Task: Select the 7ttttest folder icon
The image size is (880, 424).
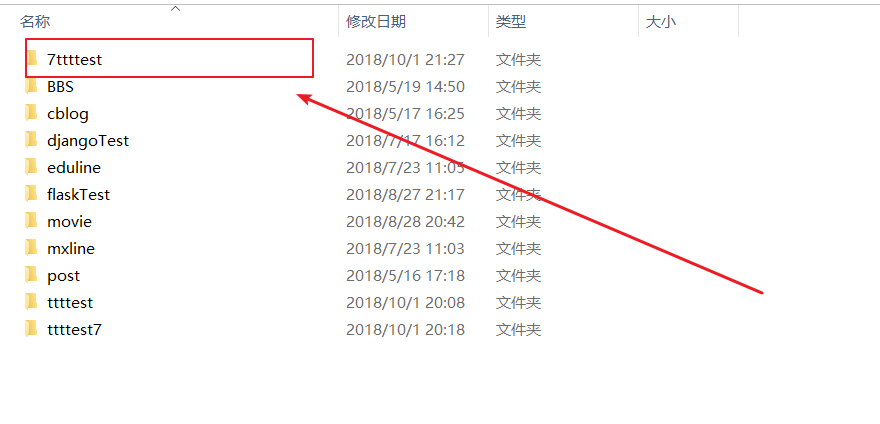Action: 32,58
